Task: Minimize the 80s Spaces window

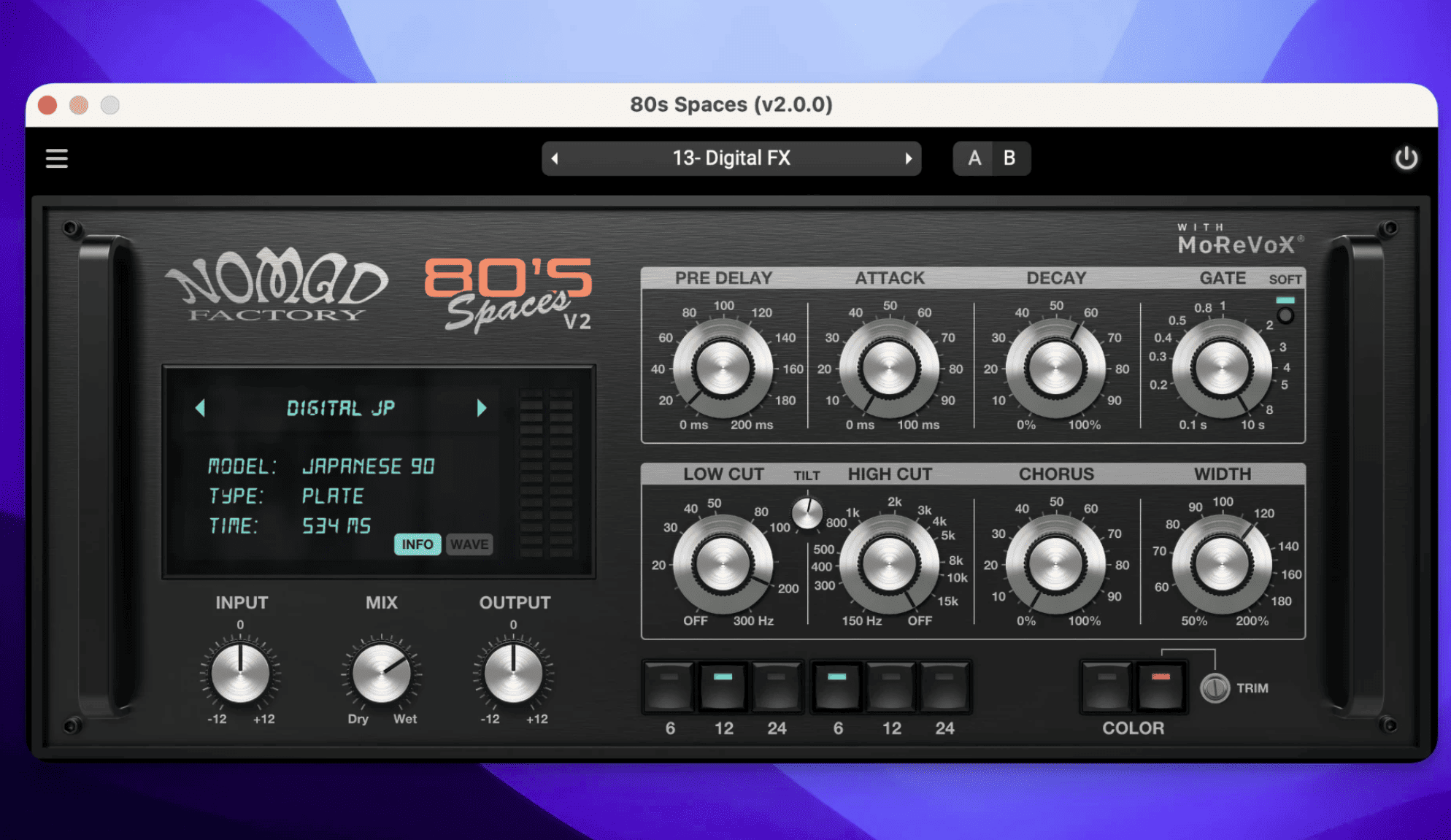Action: point(79,105)
